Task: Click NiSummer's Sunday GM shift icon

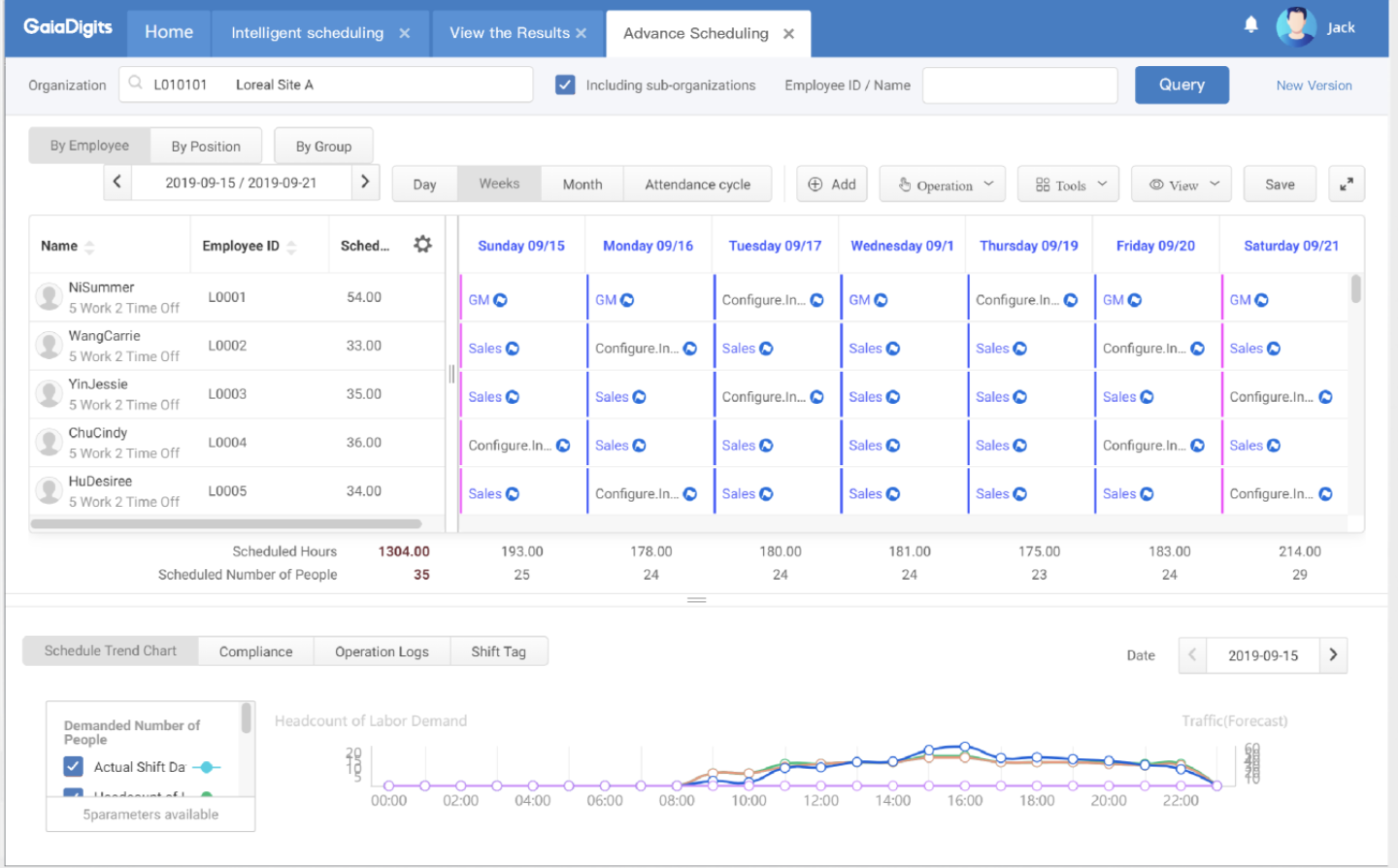Action: point(501,300)
